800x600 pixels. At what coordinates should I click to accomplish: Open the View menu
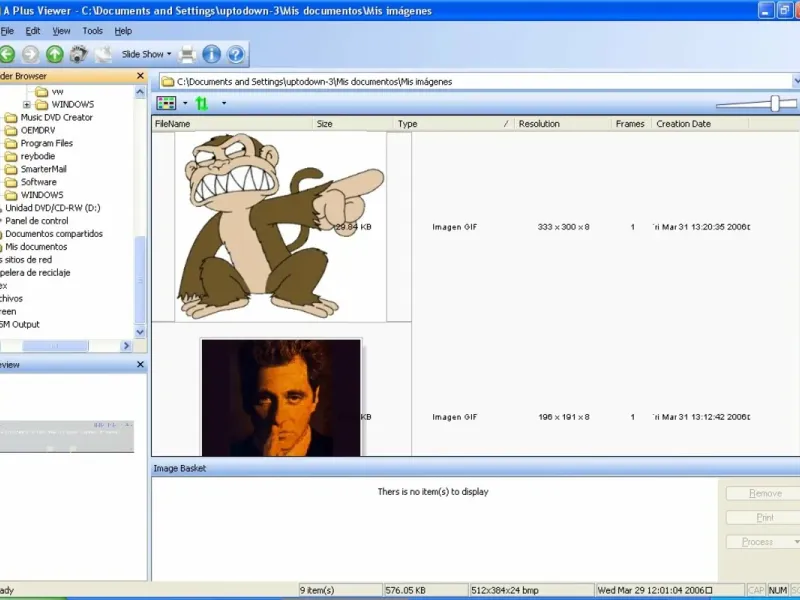[x=61, y=31]
